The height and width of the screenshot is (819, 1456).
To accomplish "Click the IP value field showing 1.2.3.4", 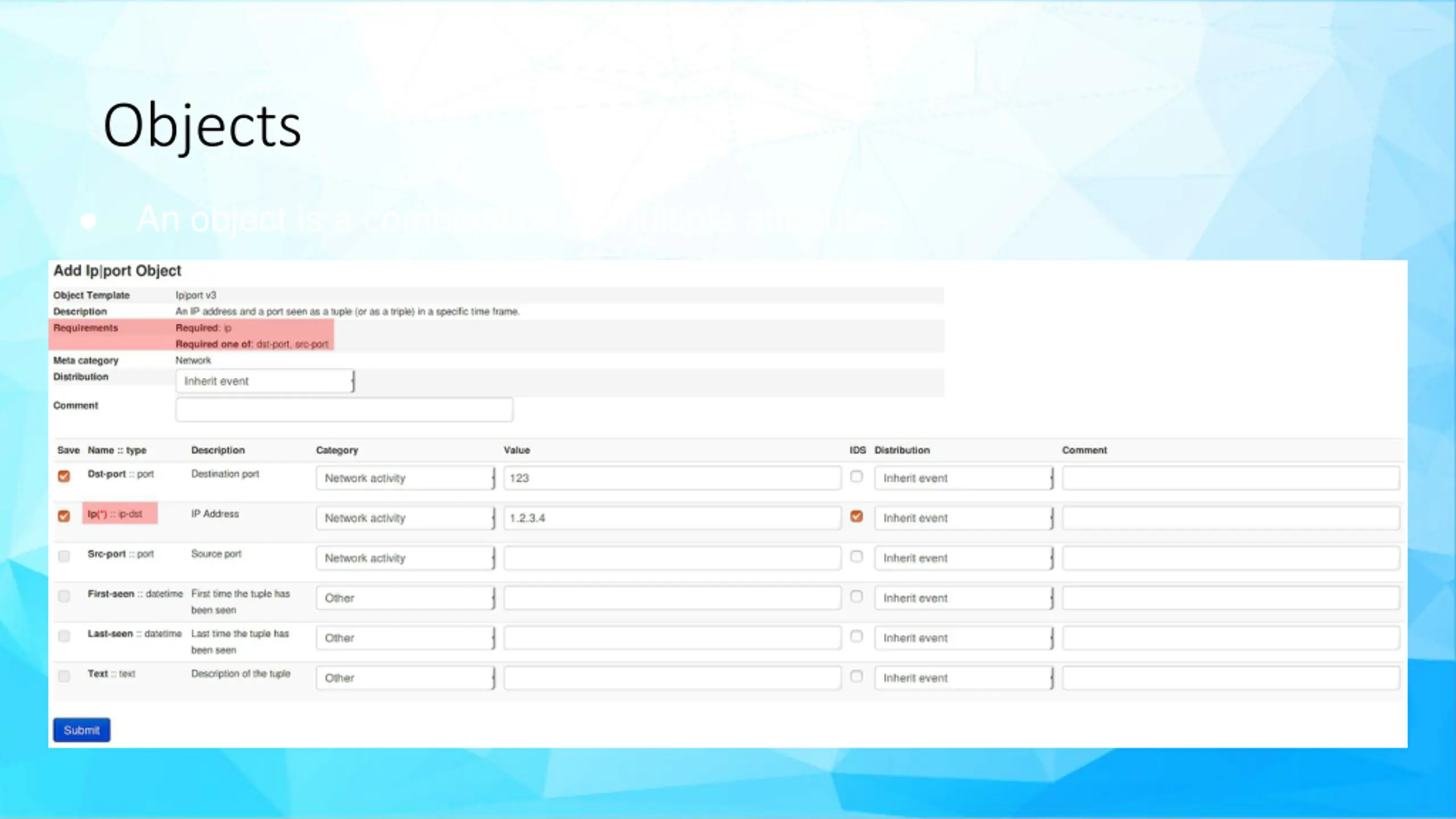I will 672,518.
